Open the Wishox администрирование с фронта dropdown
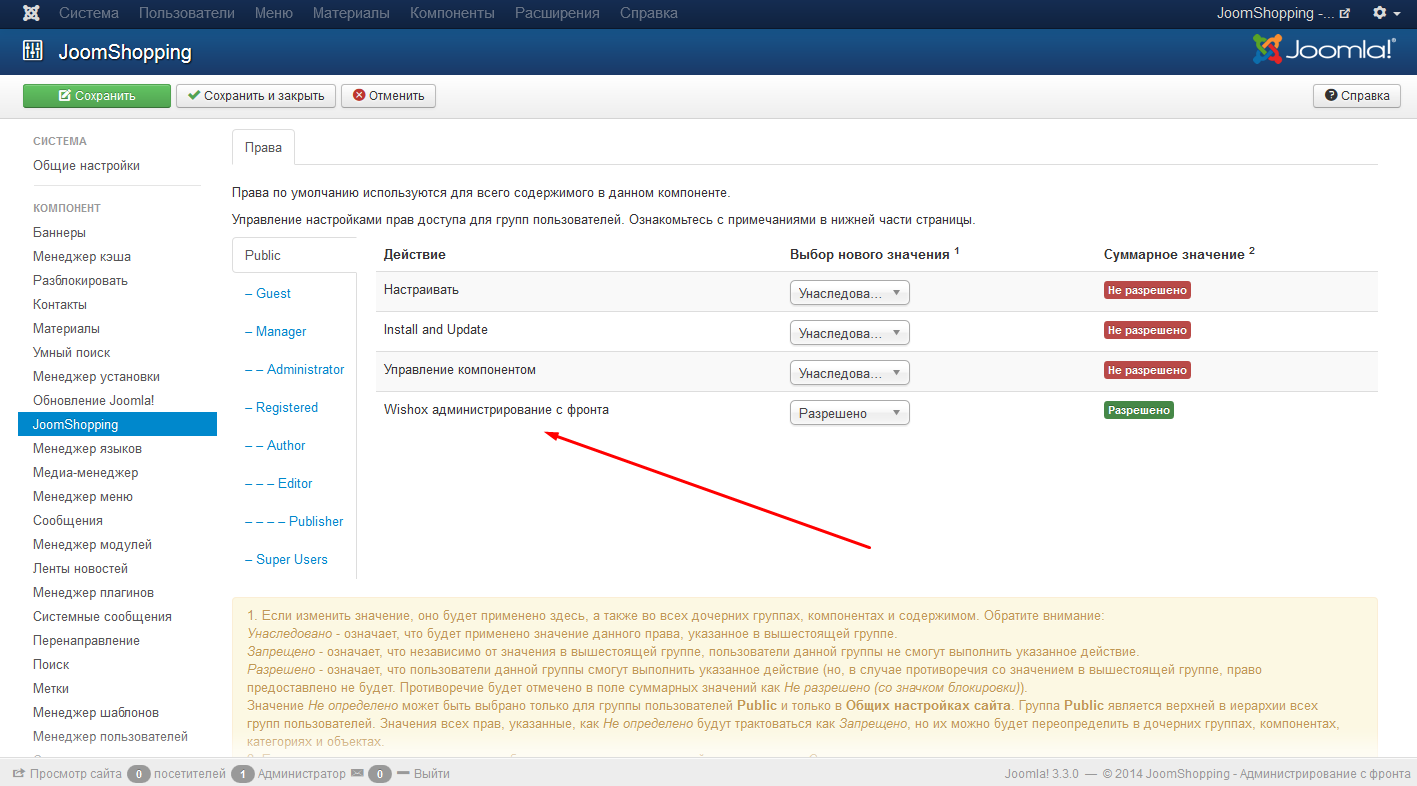Viewport: 1417px width, 786px height. point(850,413)
